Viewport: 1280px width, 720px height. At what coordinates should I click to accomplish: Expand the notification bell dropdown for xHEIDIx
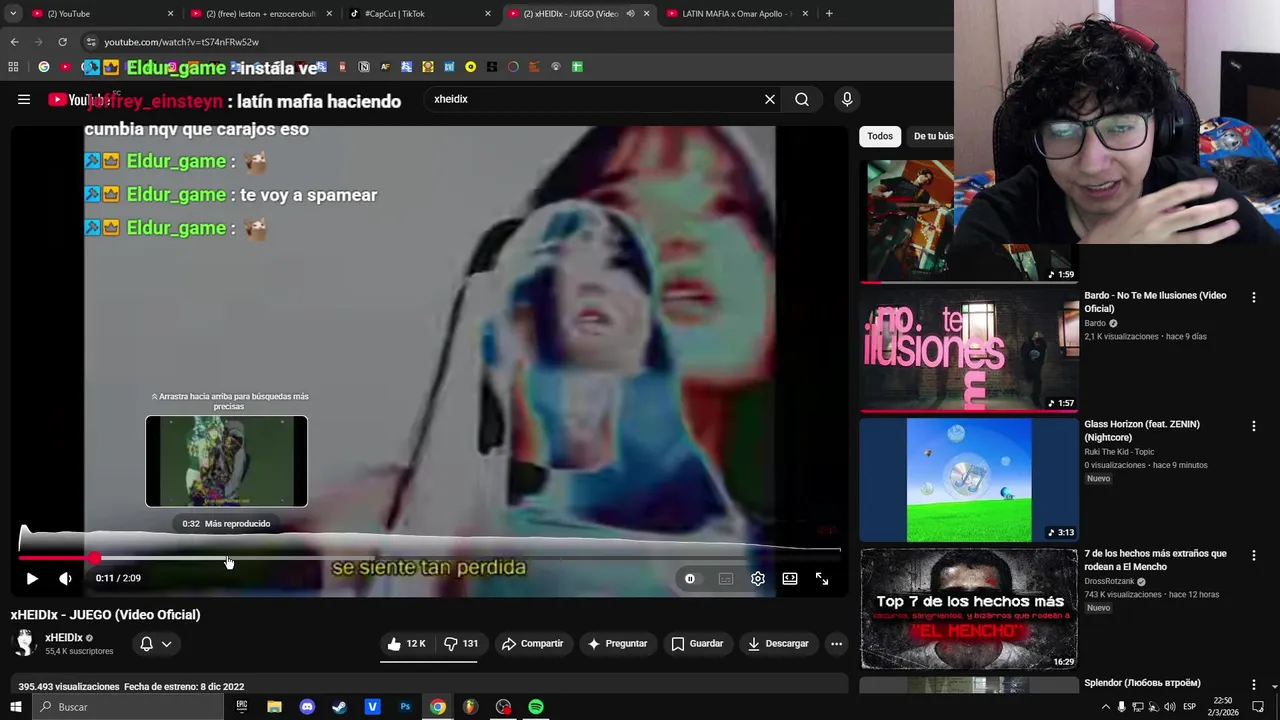156,644
